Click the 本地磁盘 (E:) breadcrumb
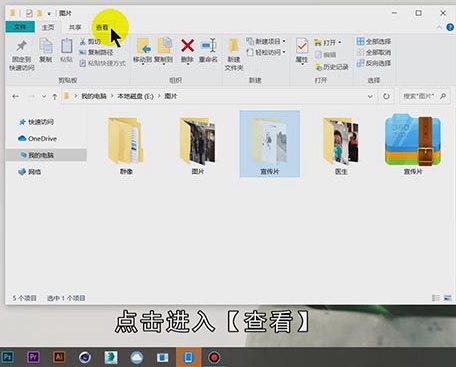 tap(135, 96)
